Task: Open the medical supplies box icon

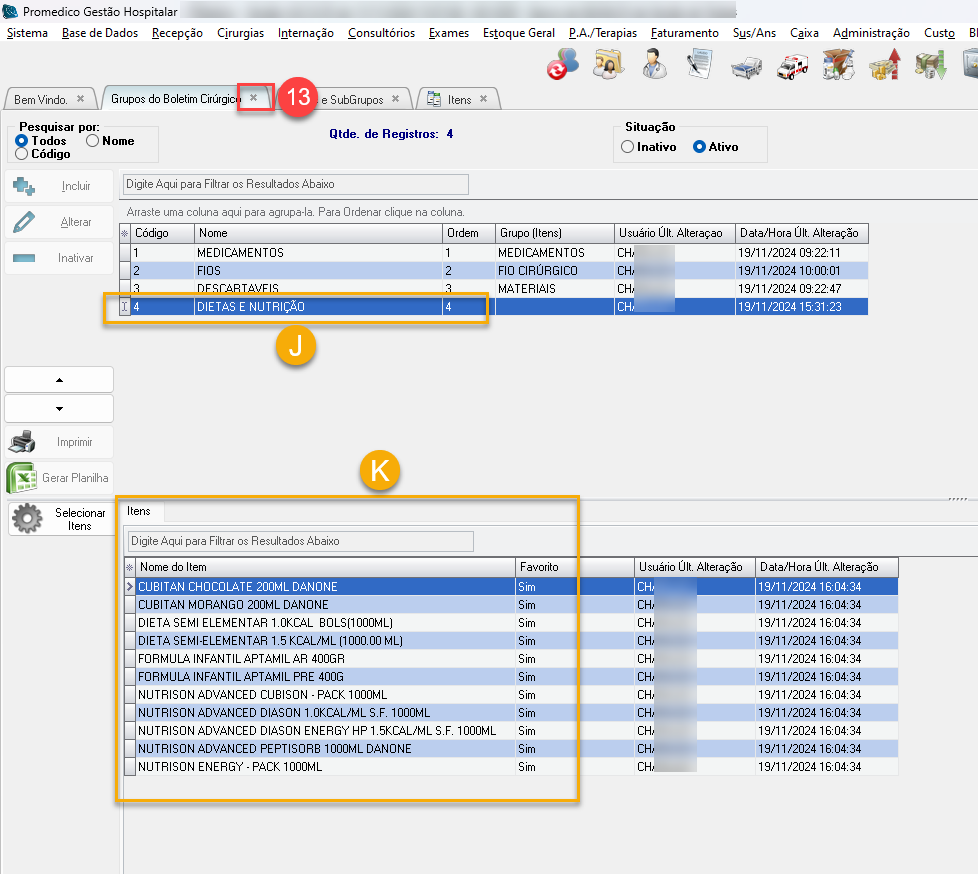Action: coord(836,65)
